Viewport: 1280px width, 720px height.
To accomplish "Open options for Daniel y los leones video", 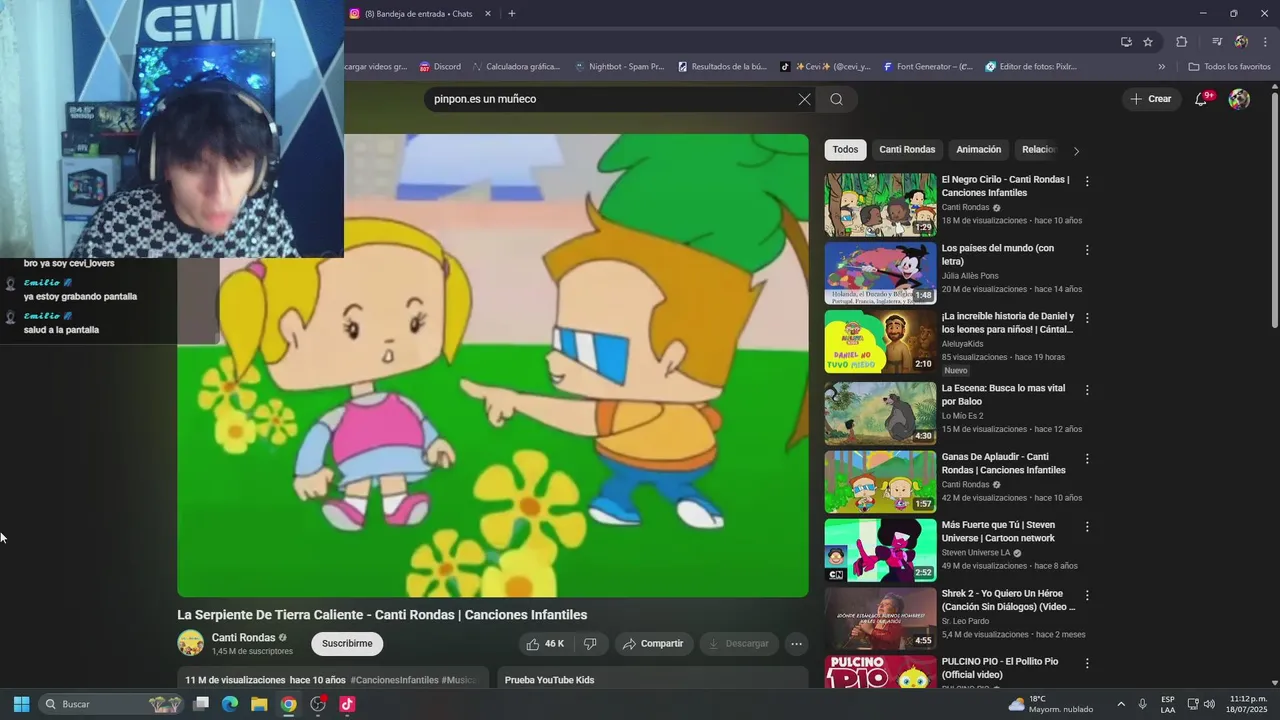I will point(1087,318).
